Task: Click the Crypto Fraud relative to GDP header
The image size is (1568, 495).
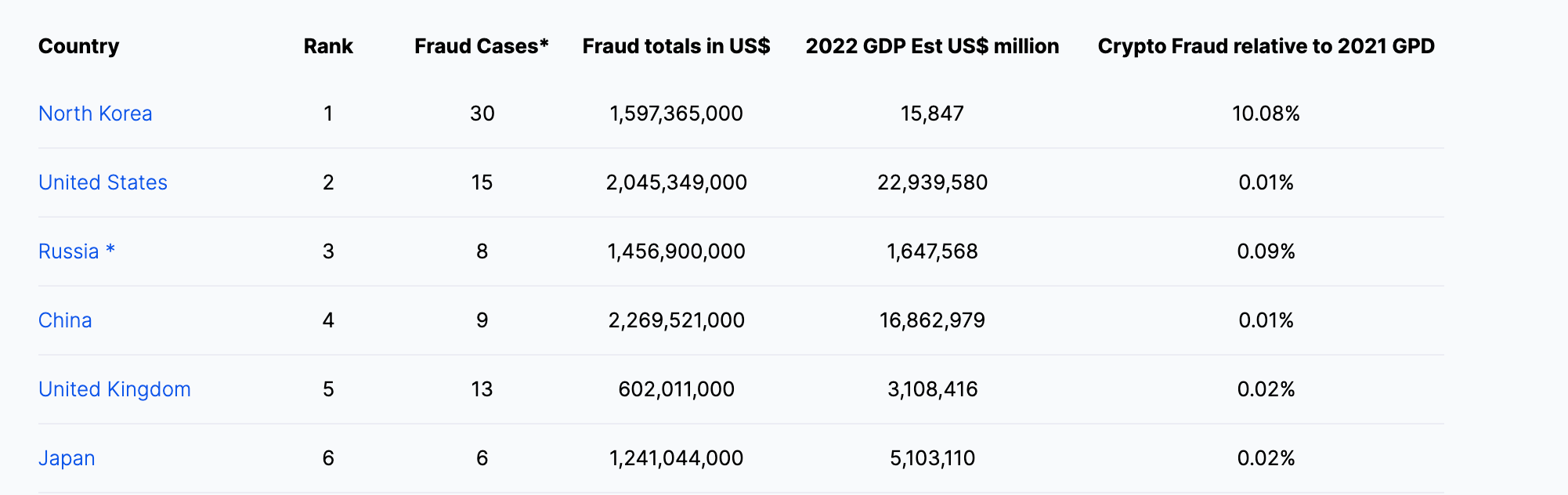Action: (1266, 46)
